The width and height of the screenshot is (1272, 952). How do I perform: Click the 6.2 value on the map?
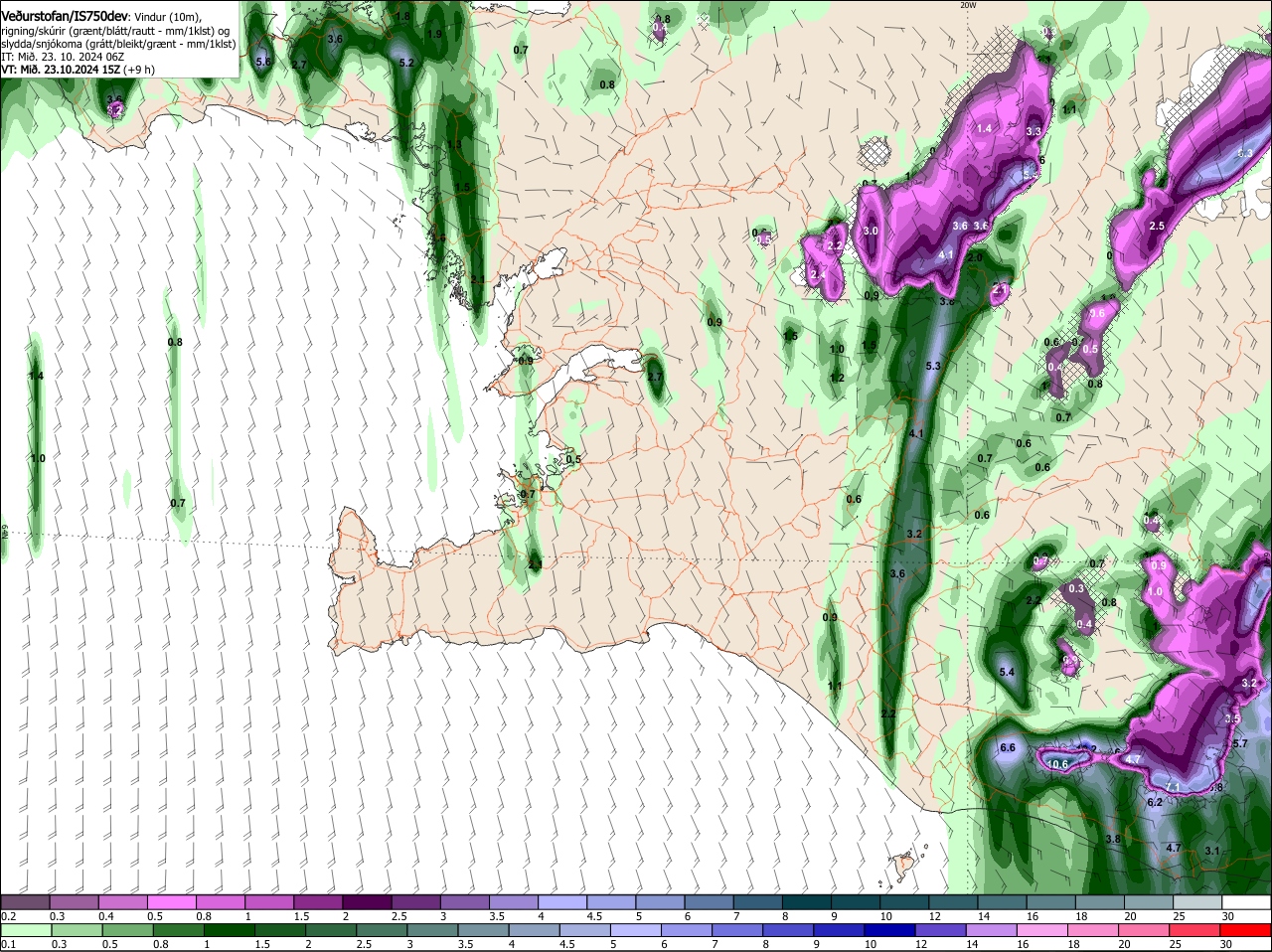tap(1155, 802)
